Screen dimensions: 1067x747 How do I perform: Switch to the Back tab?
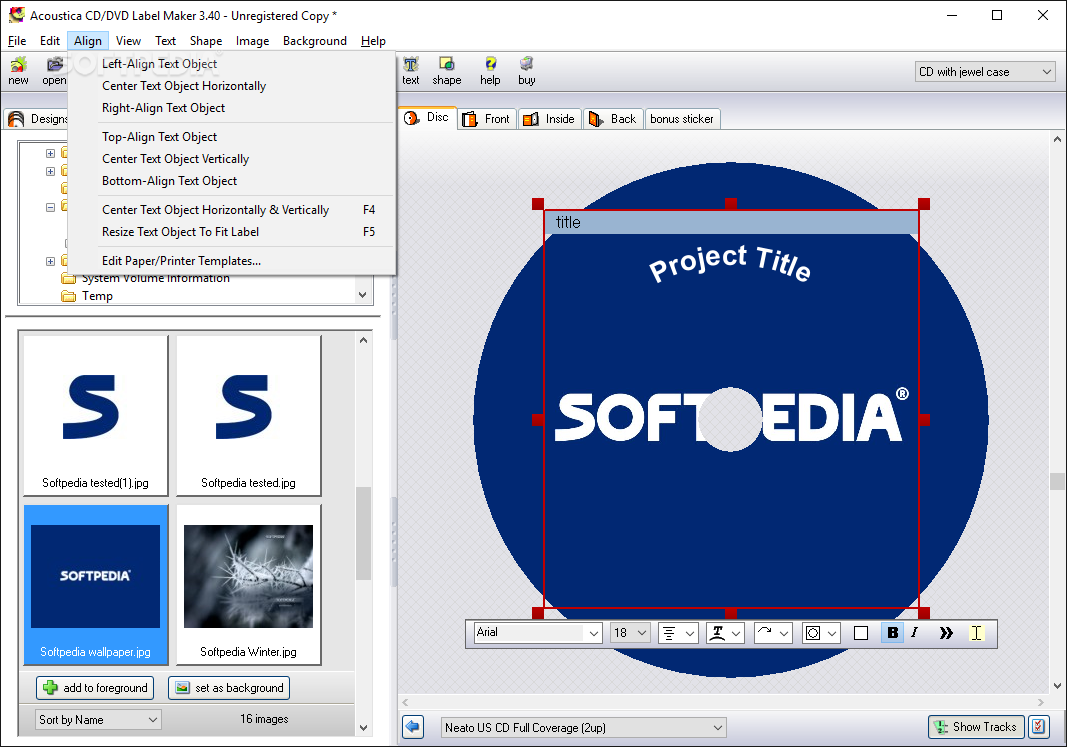(x=612, y=119)
